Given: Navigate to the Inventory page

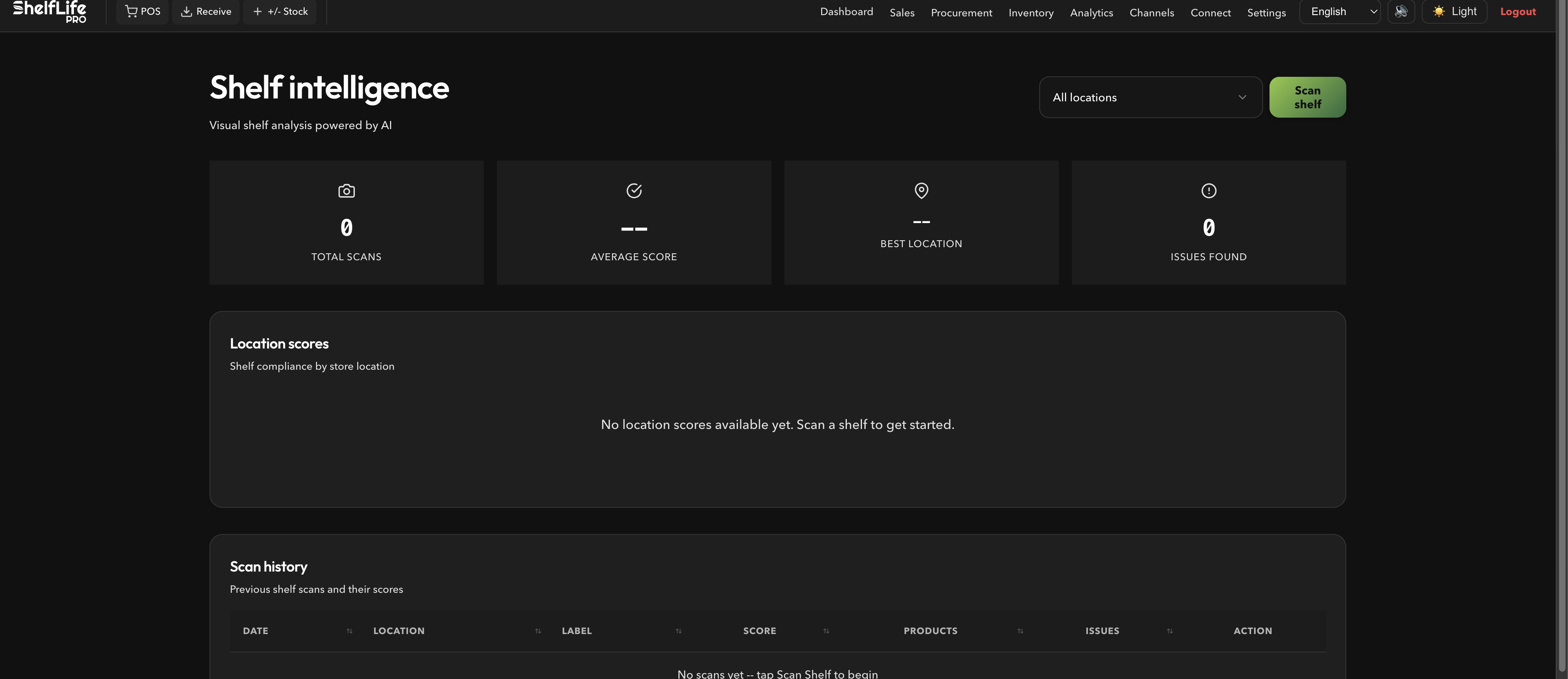Looking at the screenshot, I should click(x=1031, y=12).
